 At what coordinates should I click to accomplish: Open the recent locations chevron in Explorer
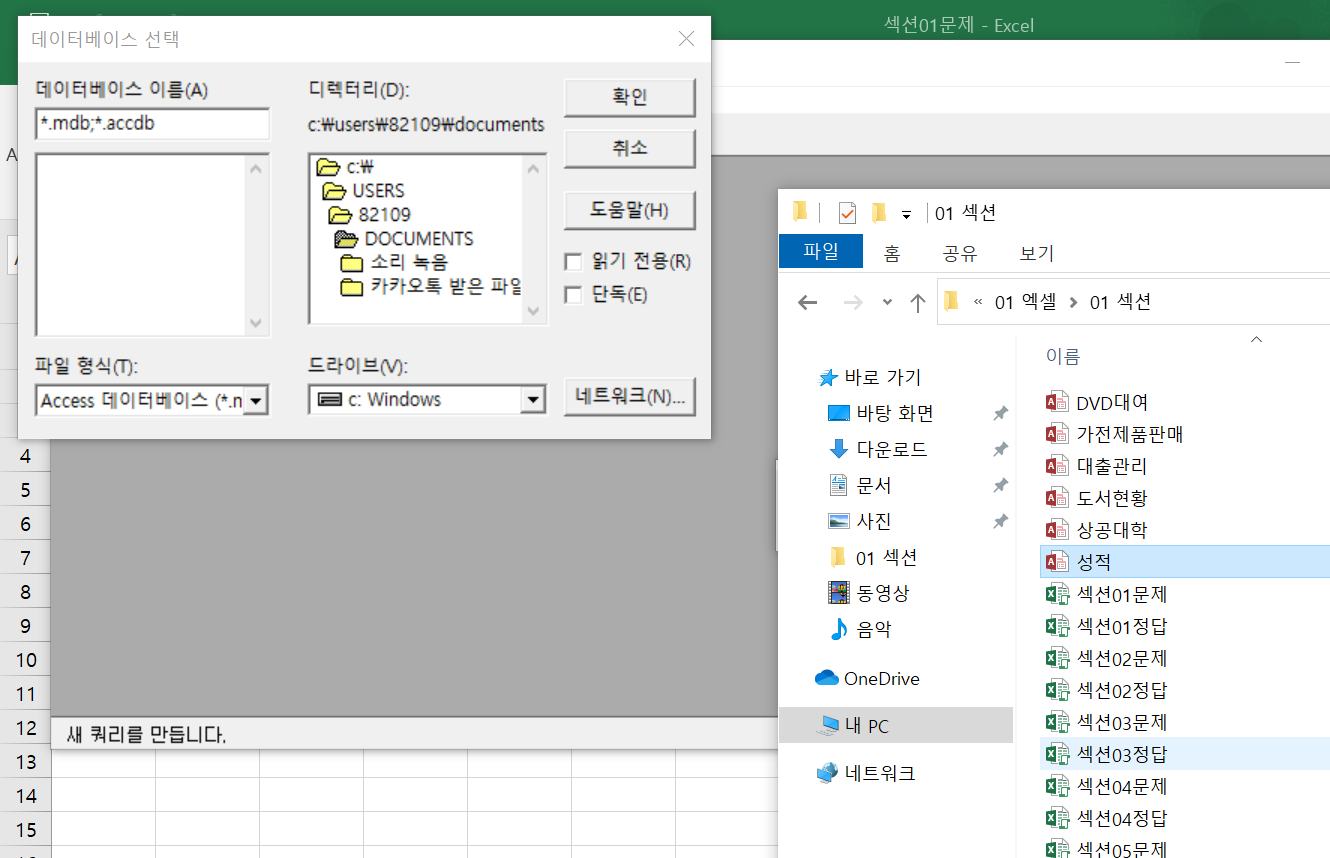(887, 303)
